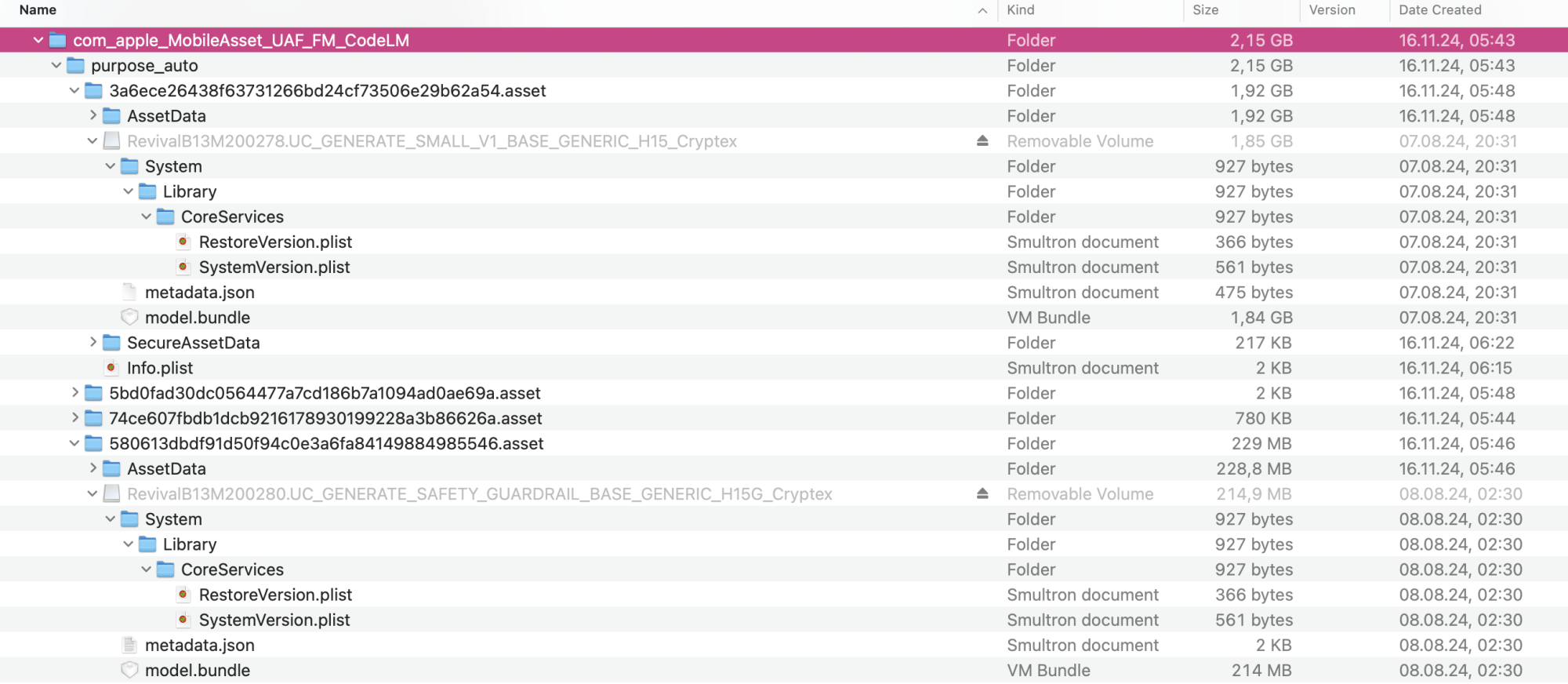Click the System folder icon dated 07.08.24
The image size is (1568, 684).
129,166
